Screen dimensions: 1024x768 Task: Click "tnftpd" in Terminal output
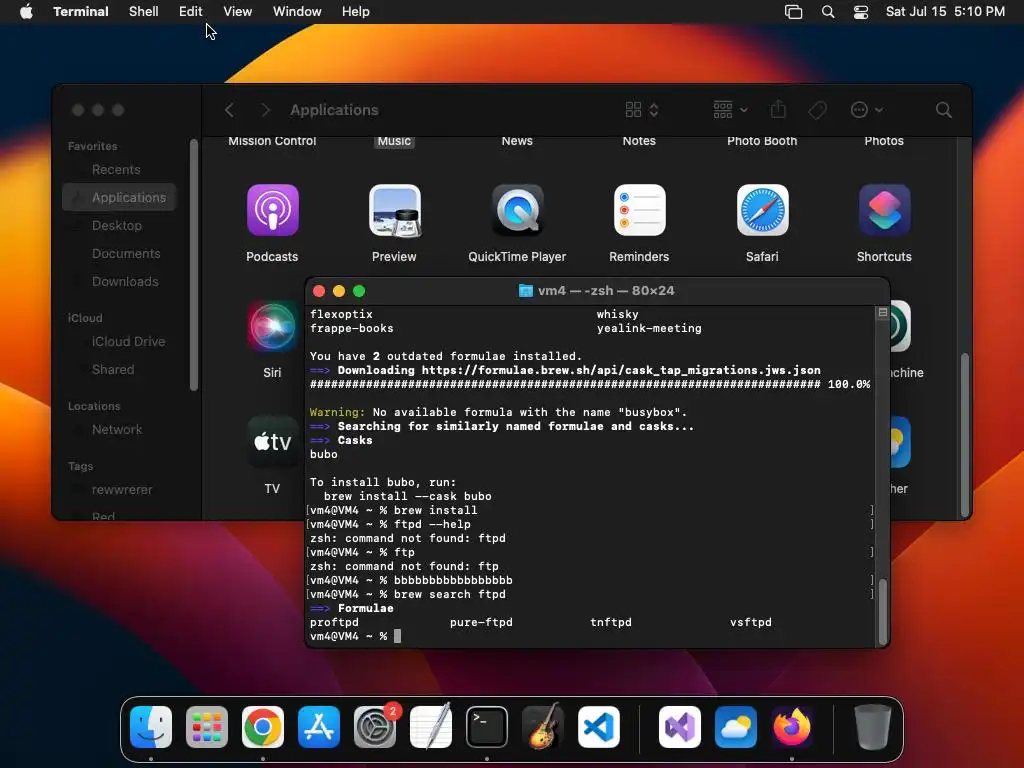611,622
